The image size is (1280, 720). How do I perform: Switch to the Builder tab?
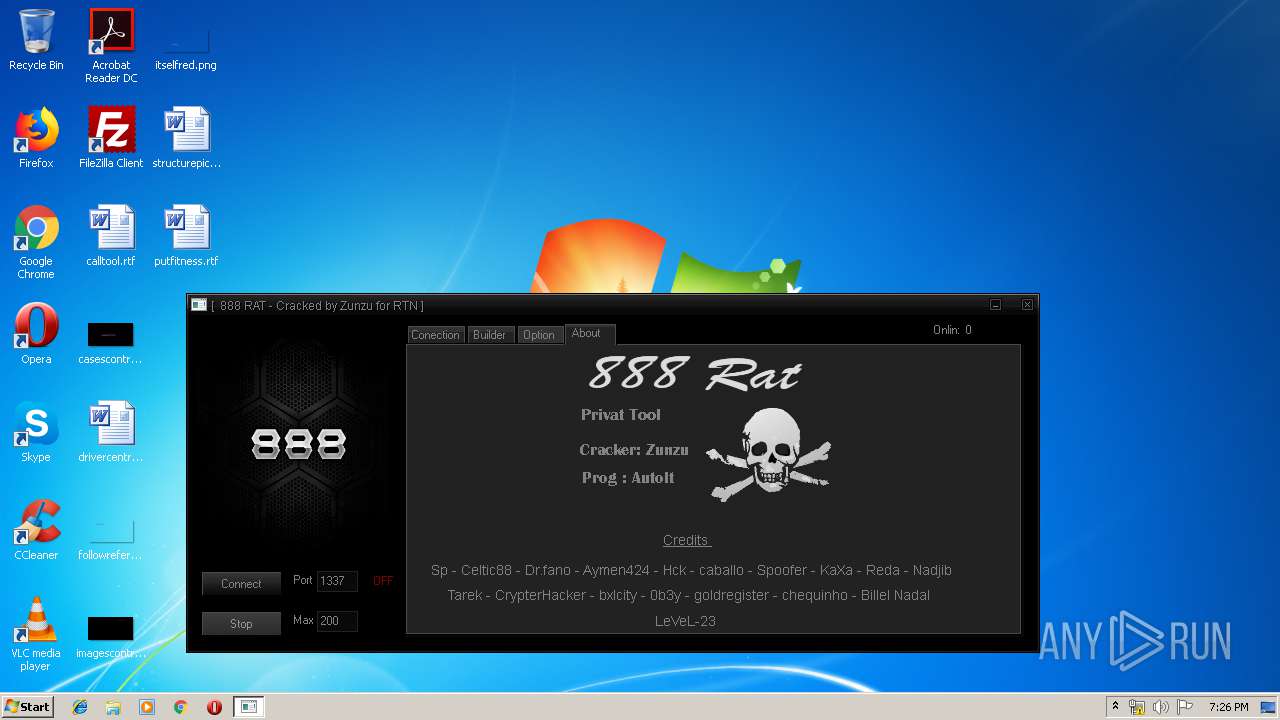point(489,335)
